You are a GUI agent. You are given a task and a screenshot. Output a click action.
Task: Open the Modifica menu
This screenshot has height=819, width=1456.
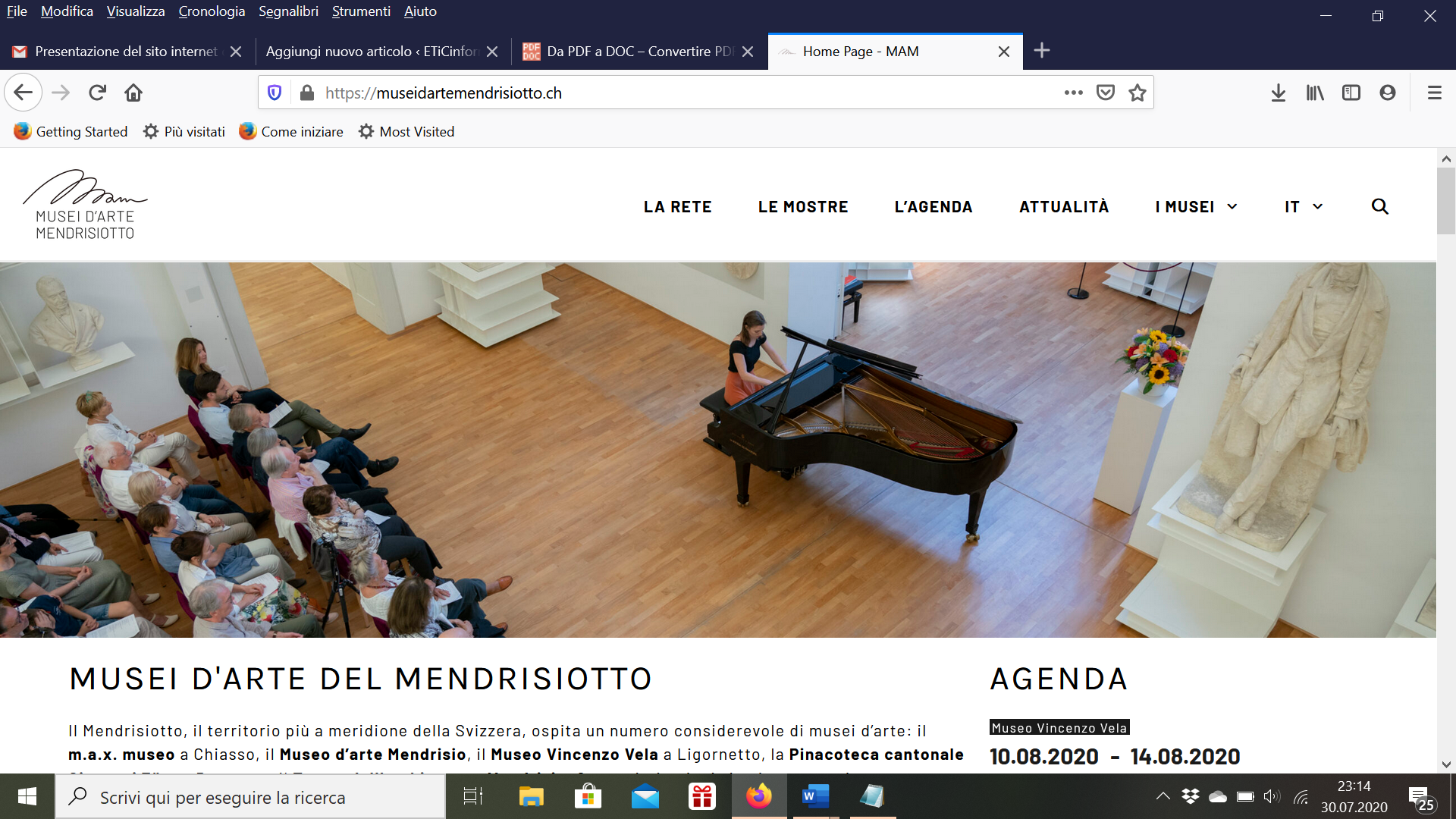coord(67,11)
